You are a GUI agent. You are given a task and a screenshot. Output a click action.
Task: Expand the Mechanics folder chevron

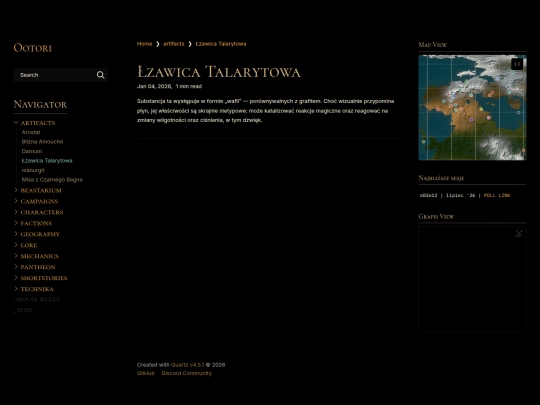[16, 256]
